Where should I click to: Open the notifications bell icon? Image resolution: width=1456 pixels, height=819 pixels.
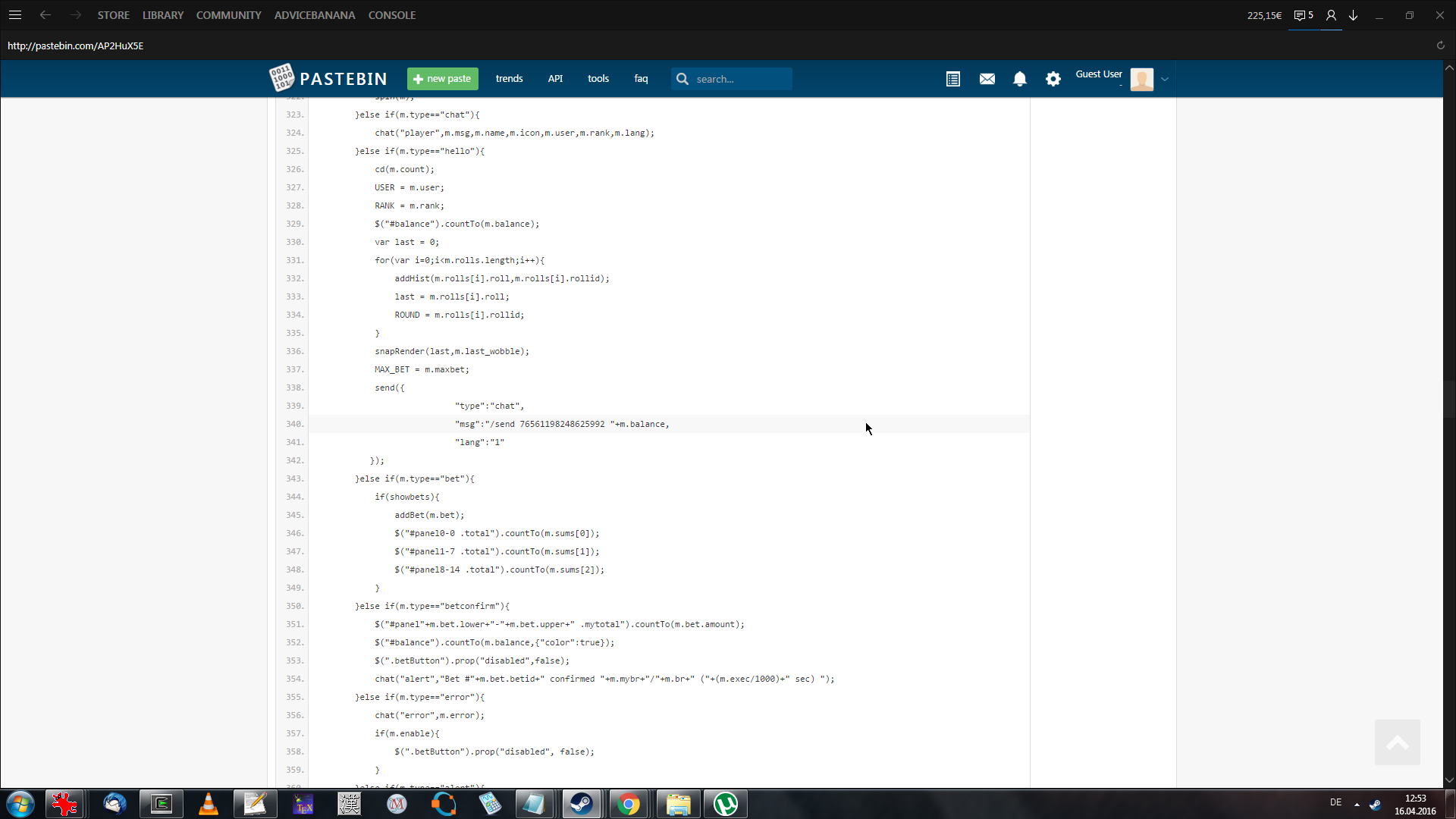tap(1020, 79)
